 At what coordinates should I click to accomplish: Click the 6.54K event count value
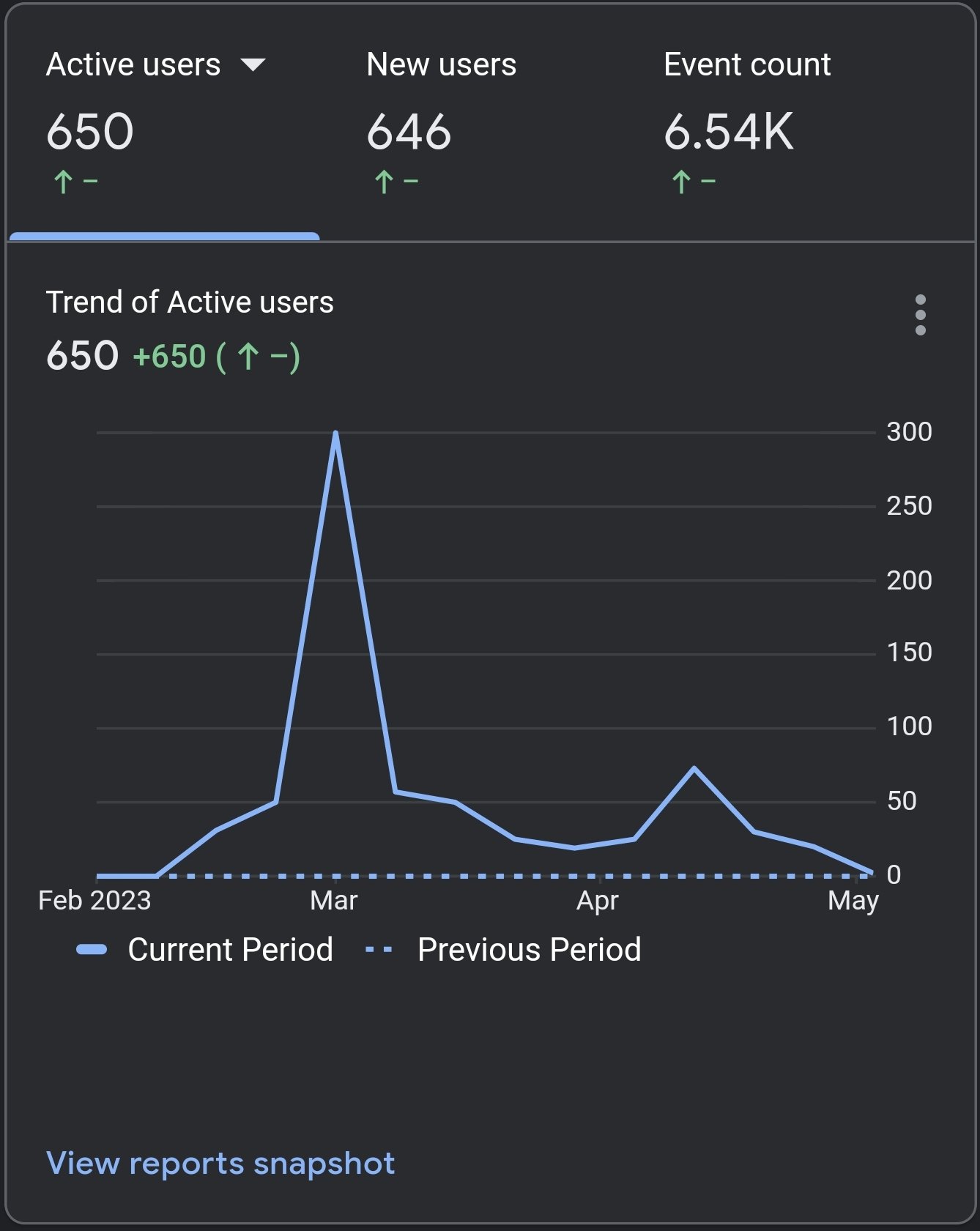point(728,133)
